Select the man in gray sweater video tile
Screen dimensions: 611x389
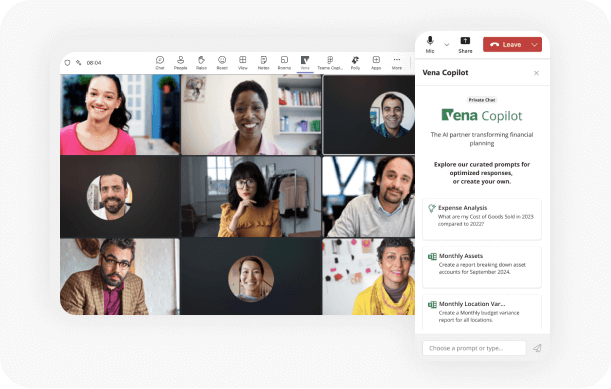(x=369, y=196)
